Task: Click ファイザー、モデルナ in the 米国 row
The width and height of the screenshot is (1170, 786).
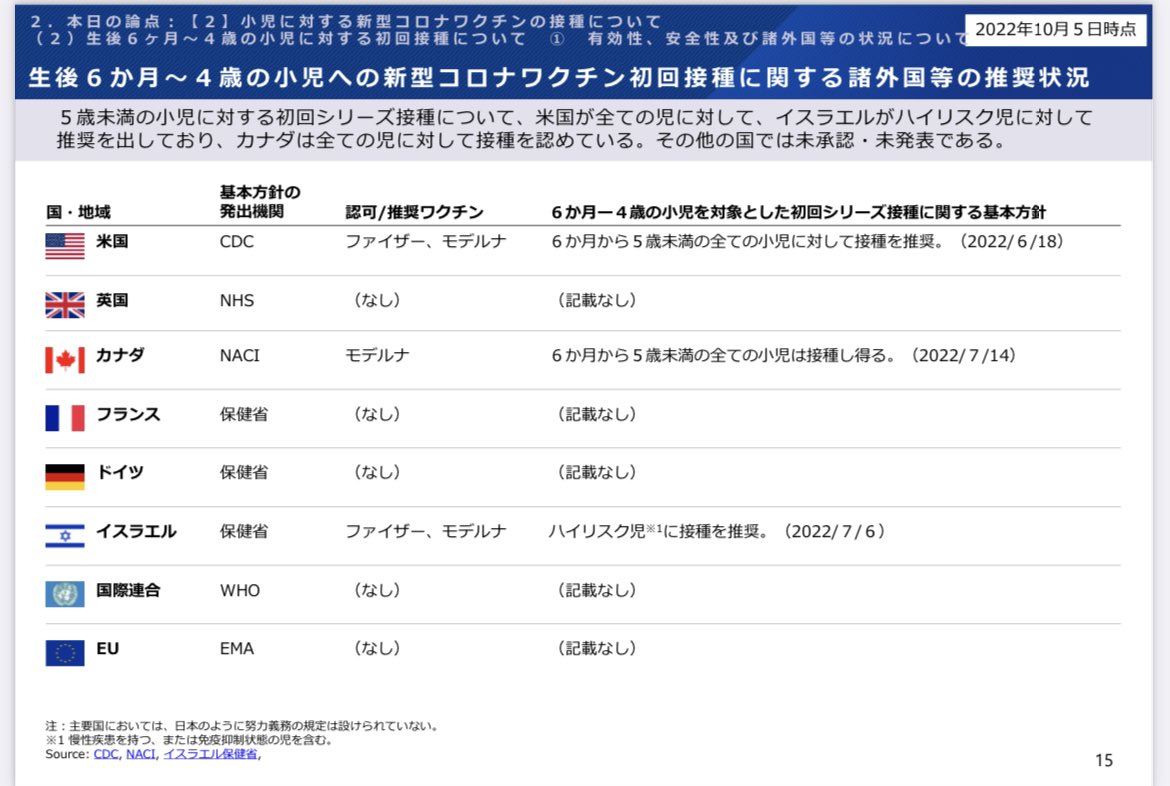Action: (x=425, y=241)
